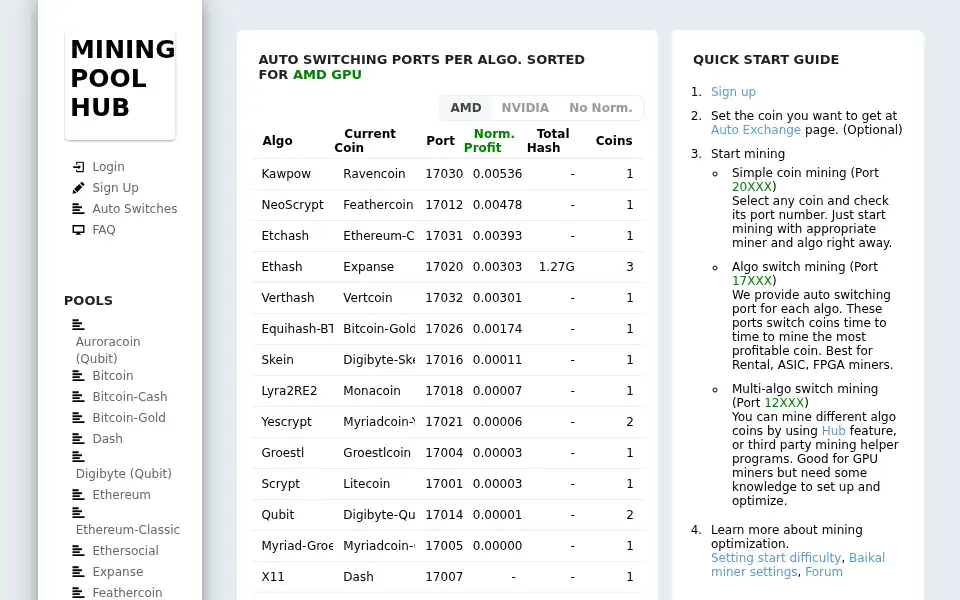Click port 17031 in Etchash row
Viewport: 960px width, 600px height.
tap(444, 236)
